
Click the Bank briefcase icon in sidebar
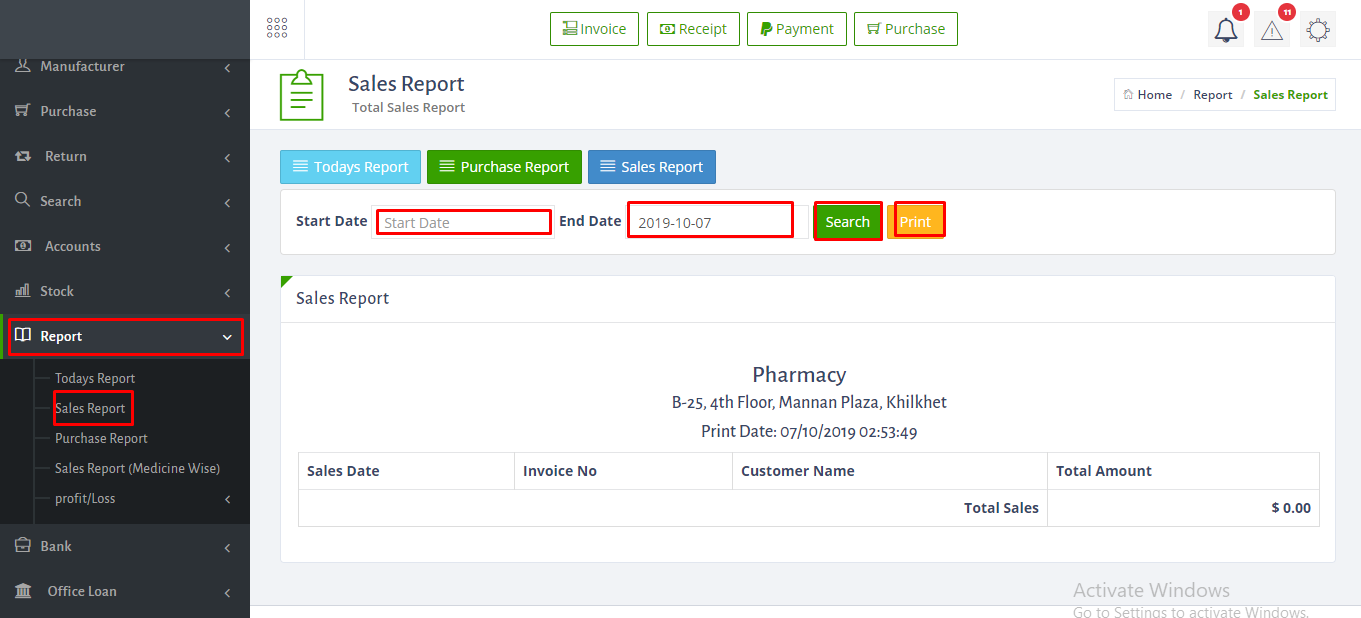click(22, 546)
